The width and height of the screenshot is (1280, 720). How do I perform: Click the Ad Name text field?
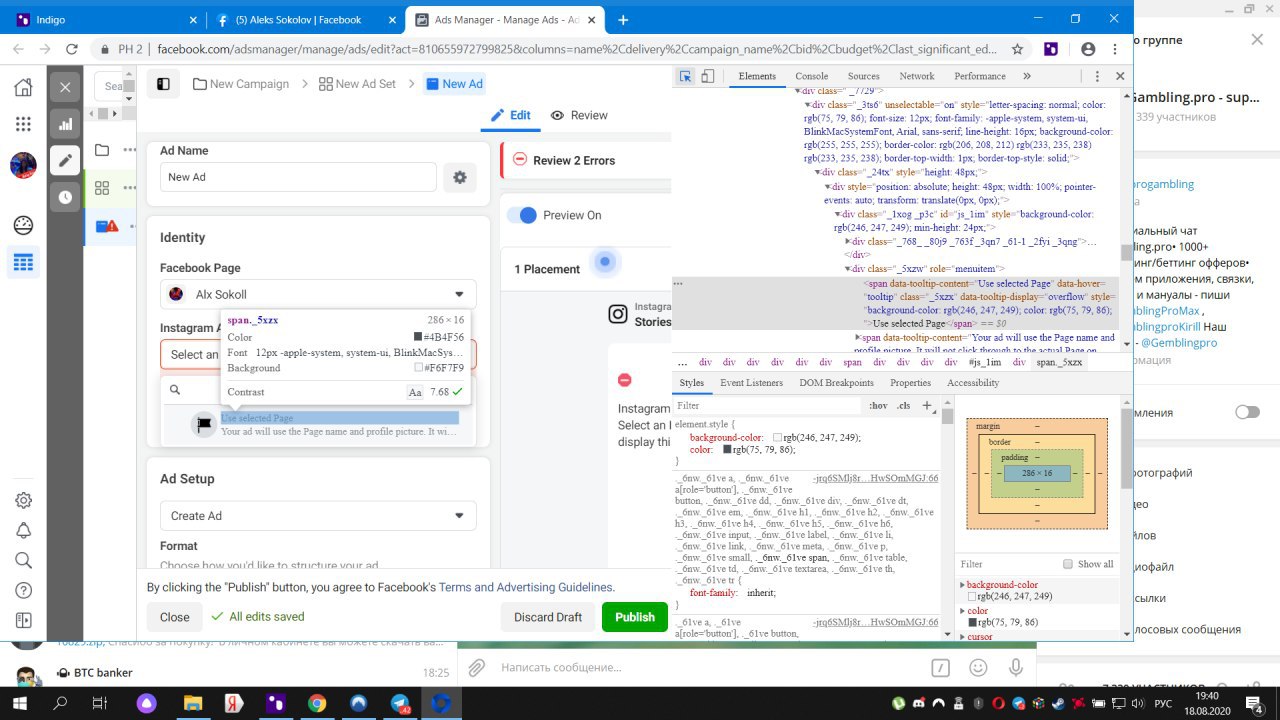click(x=298, y=177)
